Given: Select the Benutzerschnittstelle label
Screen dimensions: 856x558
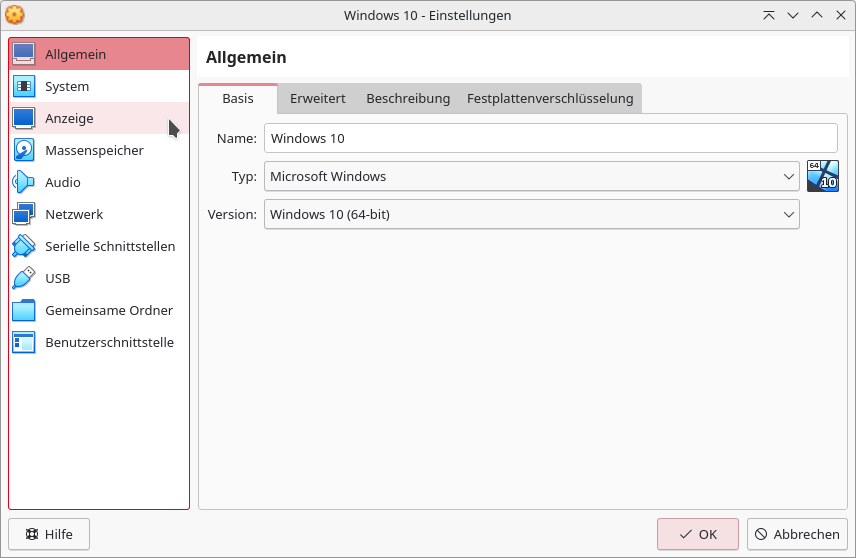Looking at the screenshot, I should tap(109, 342).
